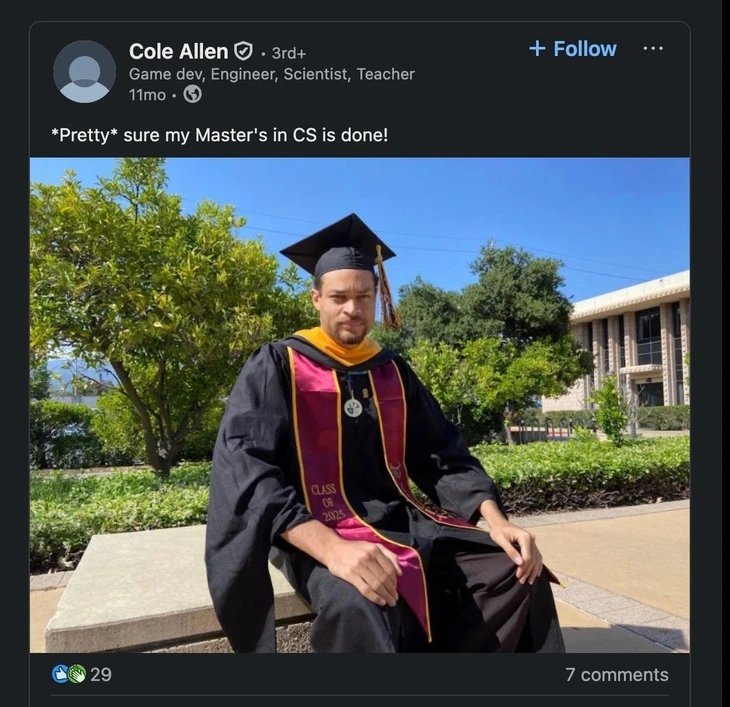730x707 pixels.
Task: Open the "7 comments" link
Action: tap(617, 674)
